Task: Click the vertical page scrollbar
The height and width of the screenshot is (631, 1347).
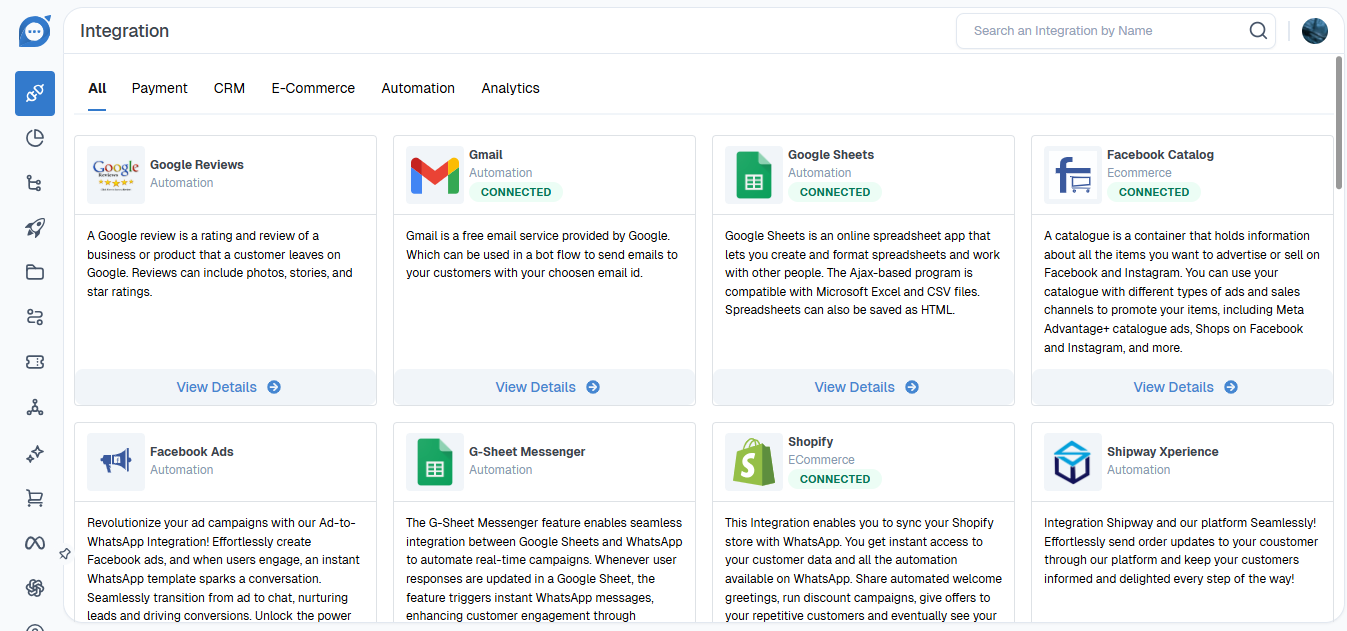Action: 1339,122
